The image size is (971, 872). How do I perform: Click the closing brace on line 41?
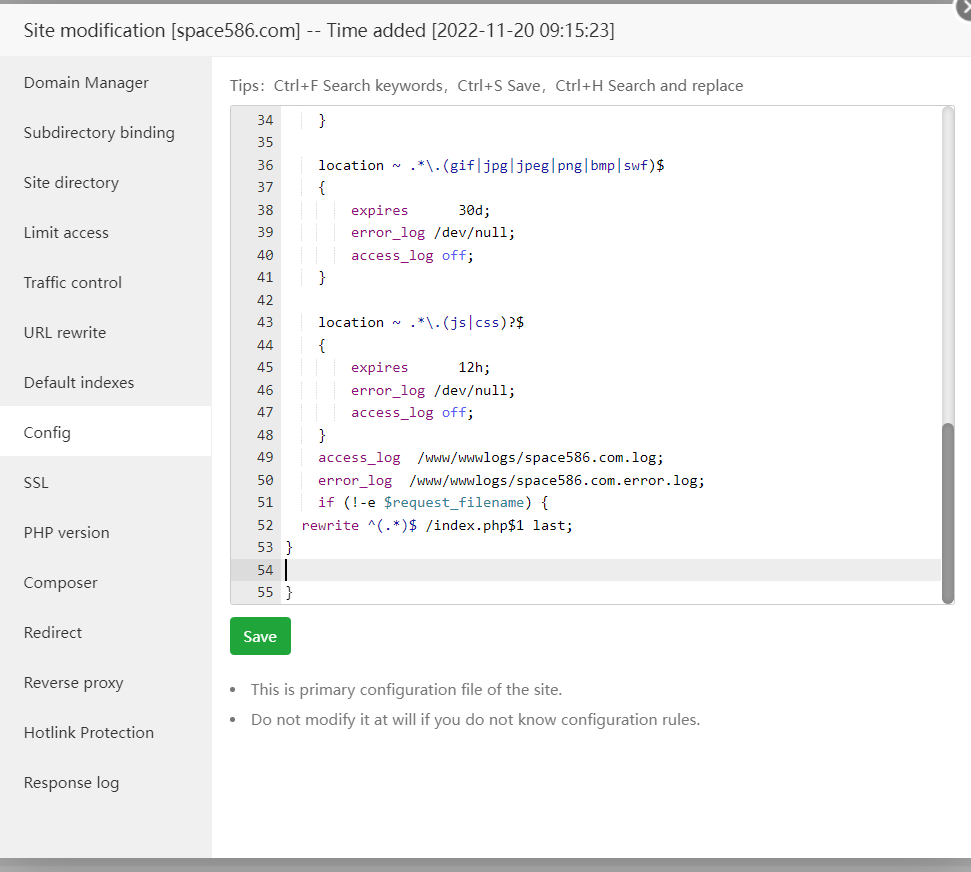pyautogui.click(x=322, y=277)
